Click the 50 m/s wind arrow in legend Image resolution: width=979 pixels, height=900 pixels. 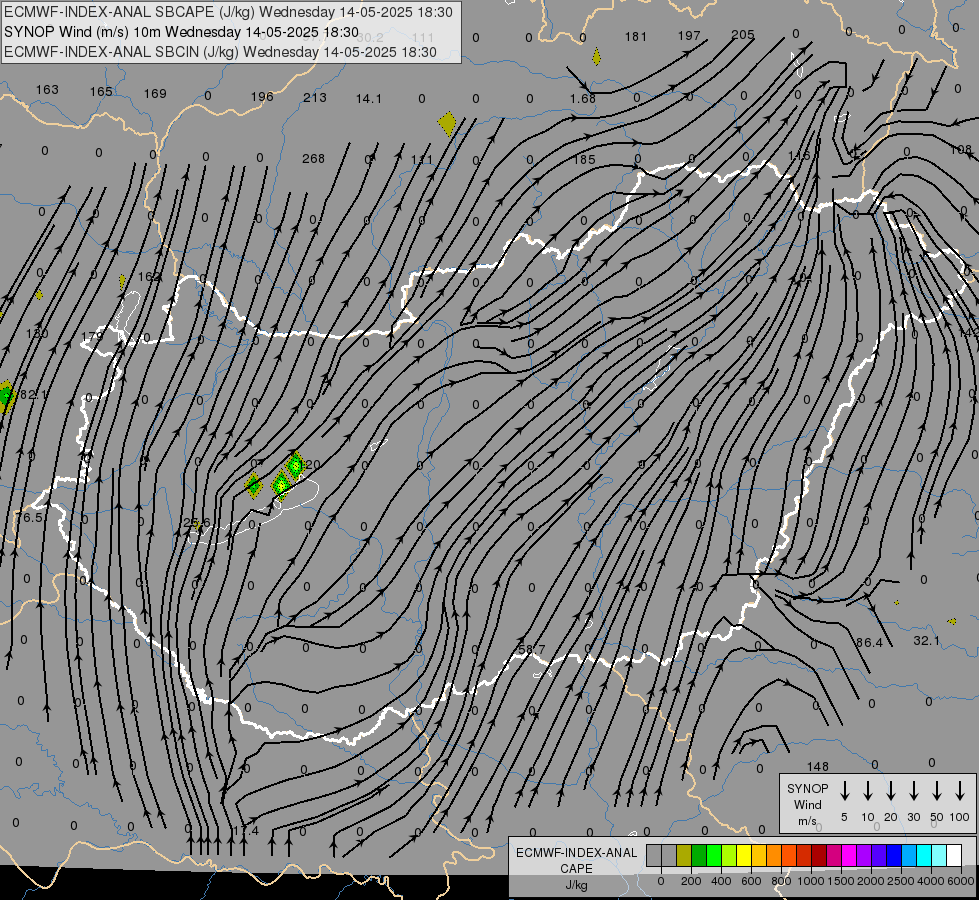[x=937, y=790]
